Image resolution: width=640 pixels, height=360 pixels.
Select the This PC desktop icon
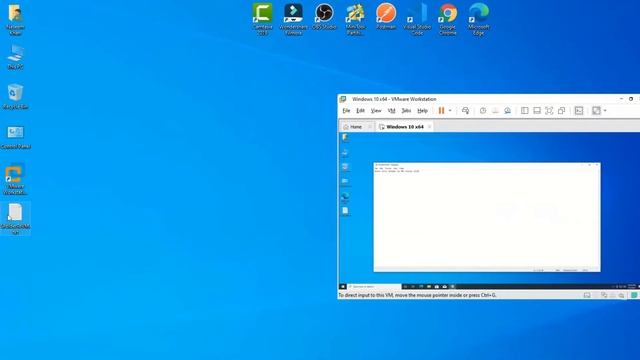coord(16,57)
